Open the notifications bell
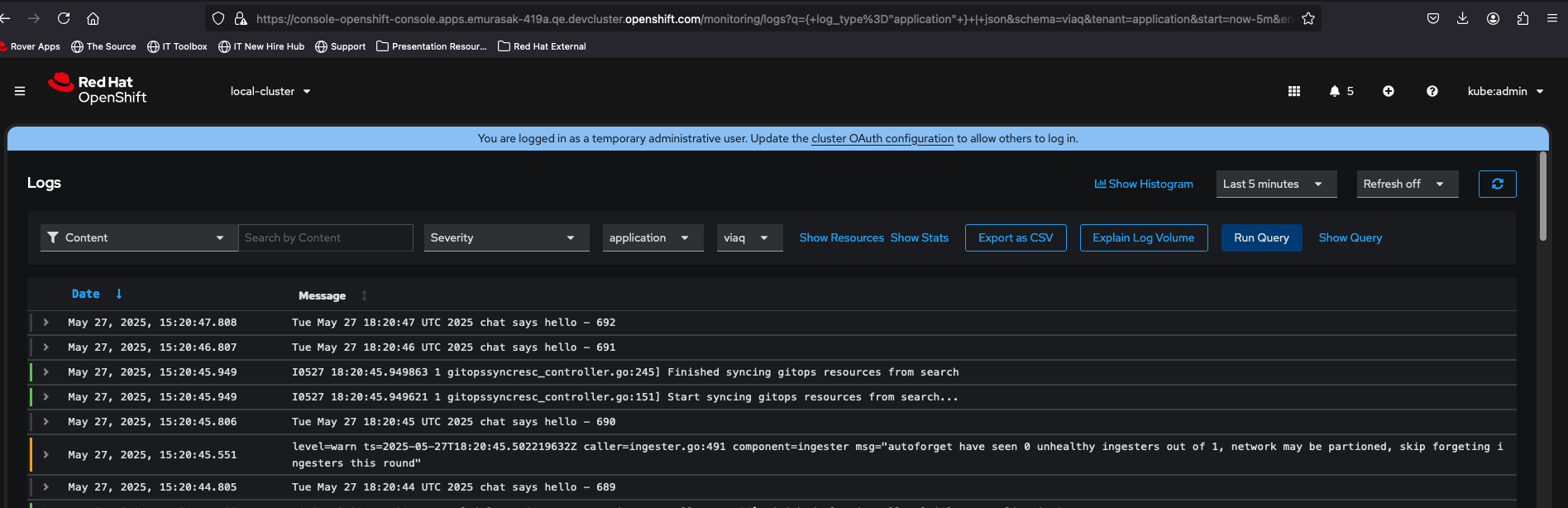 [x=1335, y=91]
